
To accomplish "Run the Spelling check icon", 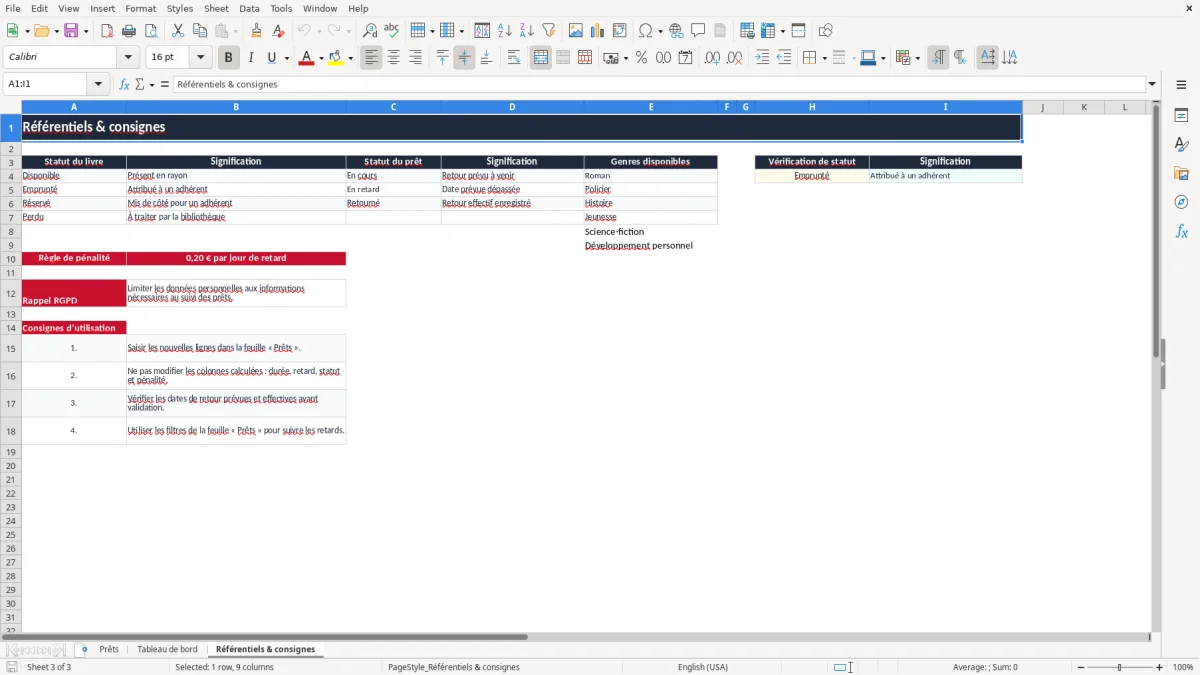I will 391,31.
